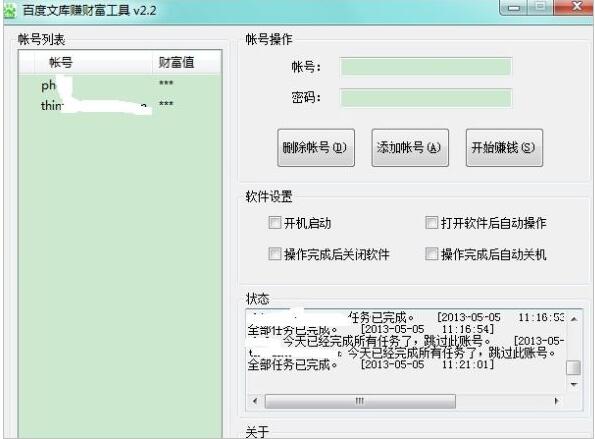Check the 操作完成后关闭软件 option
This screenshot has width=595, height=439.
click(275, 254)
